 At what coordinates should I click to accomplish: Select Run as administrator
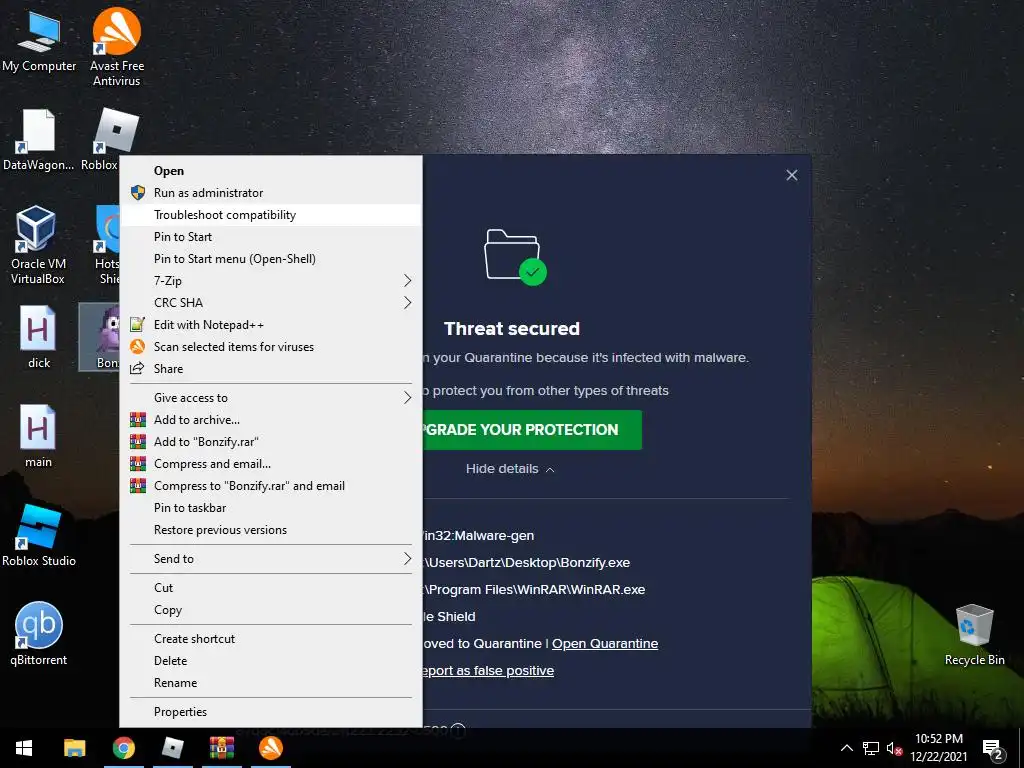click(x=271, y=193)
